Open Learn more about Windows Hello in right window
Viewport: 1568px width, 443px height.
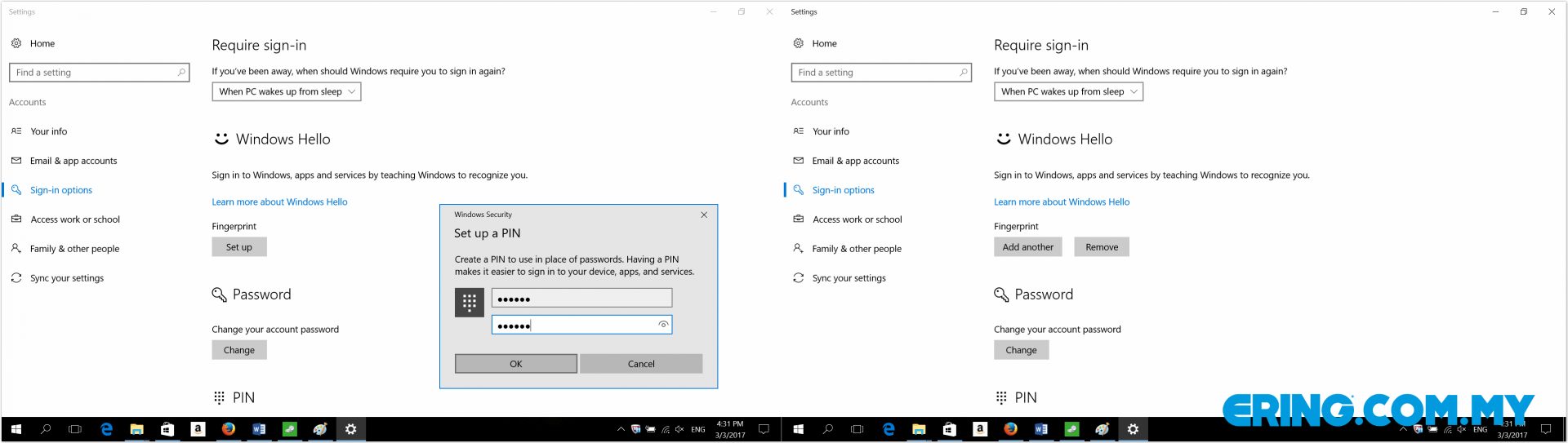pyautogui.click(x=1062, y=202)
